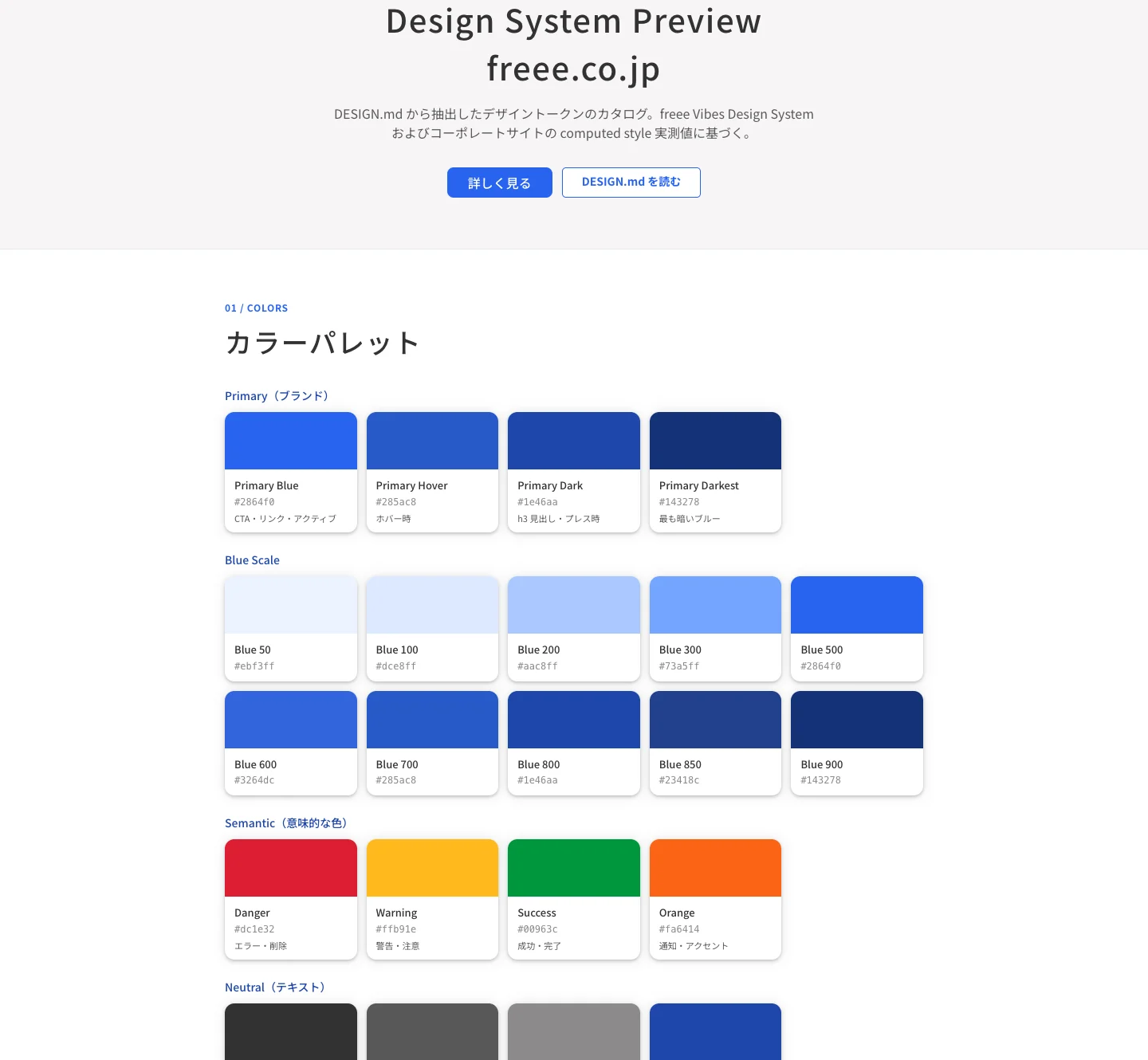Choose the blue Neutral row swatch

coord(715,1031)
